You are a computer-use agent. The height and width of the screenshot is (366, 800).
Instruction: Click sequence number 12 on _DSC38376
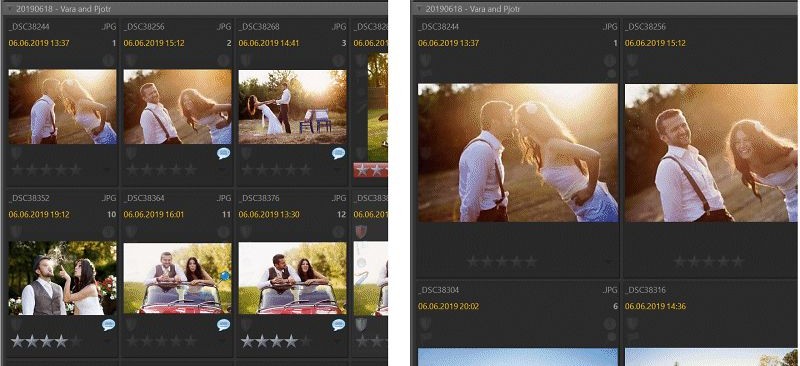tap(341, 215)
